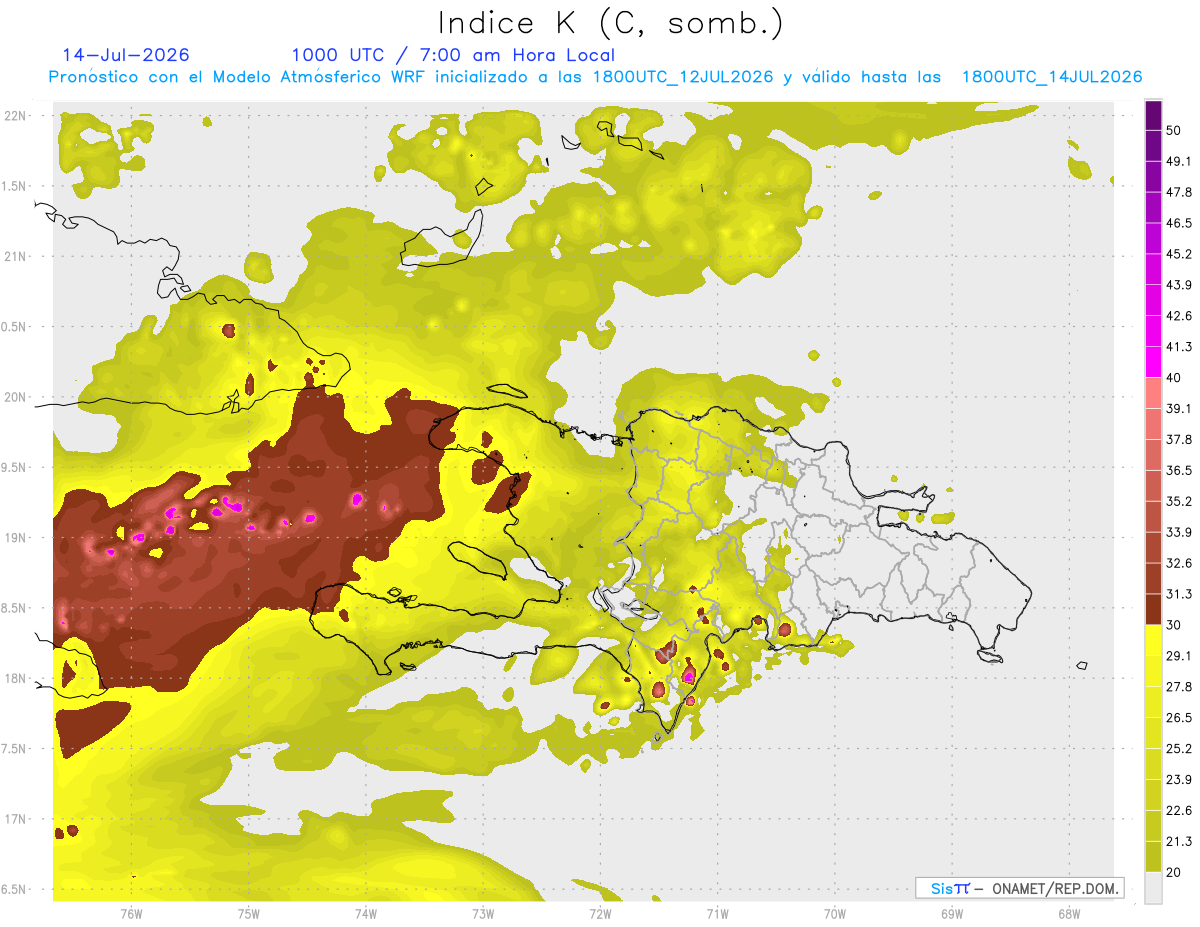
Task: Click "1000 UTC / 7:00 am Hora Local"
Action: coord(453,56)
